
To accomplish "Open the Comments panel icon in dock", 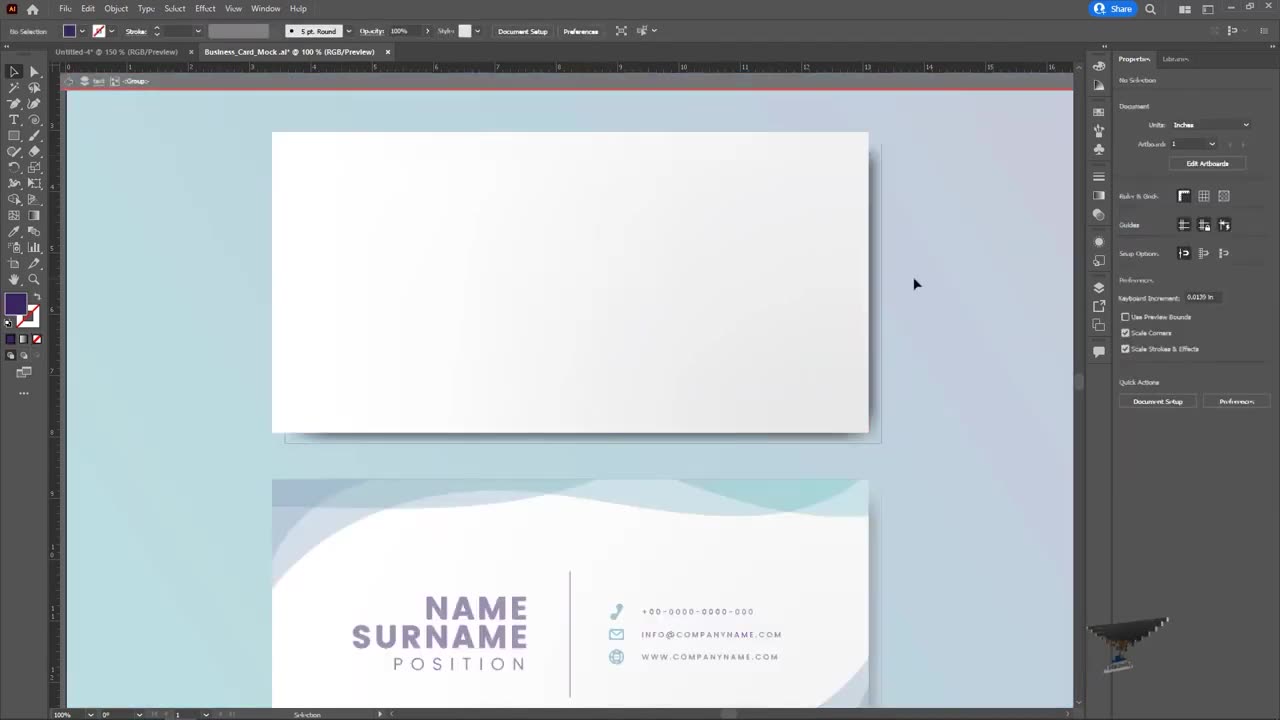I will coord(1099,352).
